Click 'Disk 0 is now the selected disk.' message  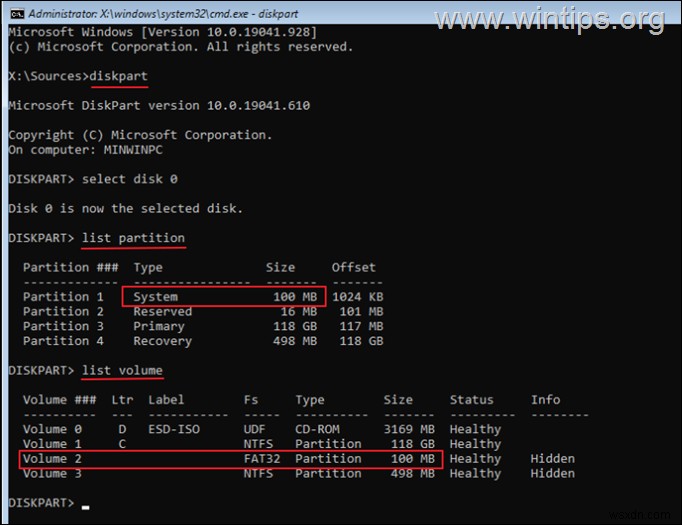pos(126,209)
